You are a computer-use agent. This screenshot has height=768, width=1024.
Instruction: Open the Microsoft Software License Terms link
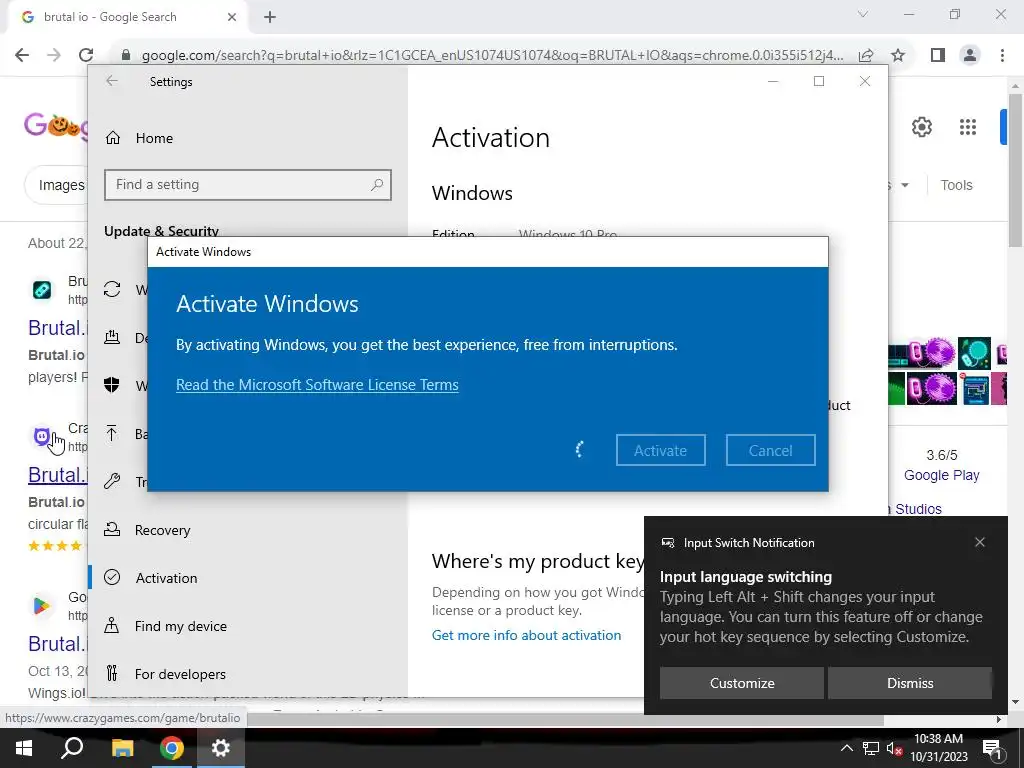pos(317,385)
